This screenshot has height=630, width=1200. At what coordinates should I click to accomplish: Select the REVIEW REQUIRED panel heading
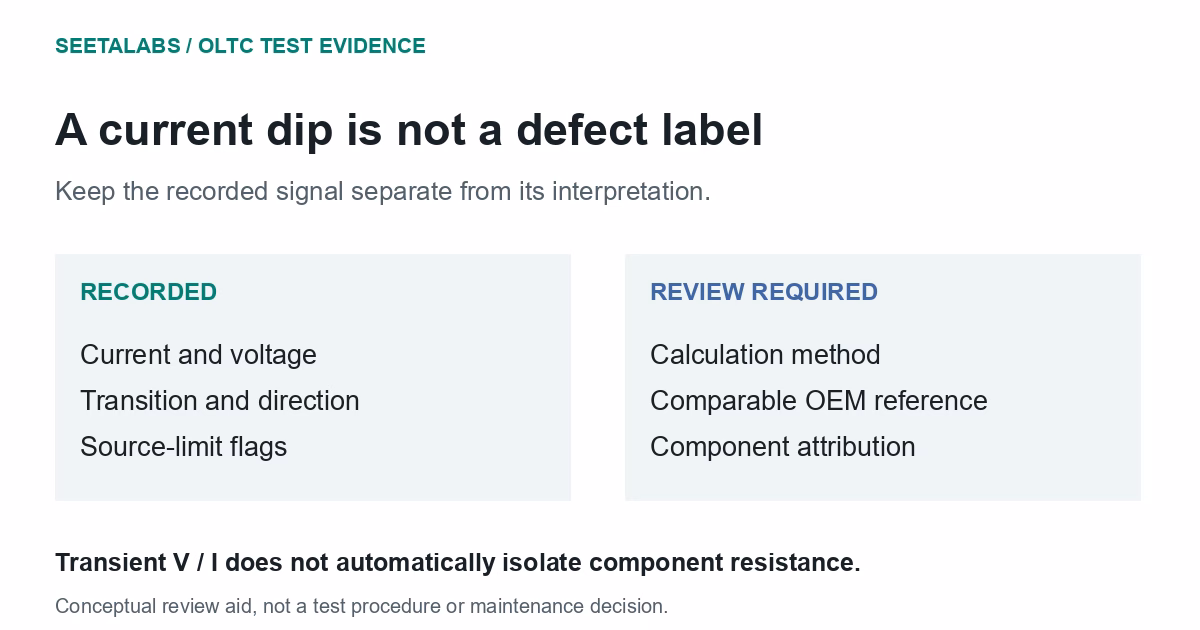764,292
